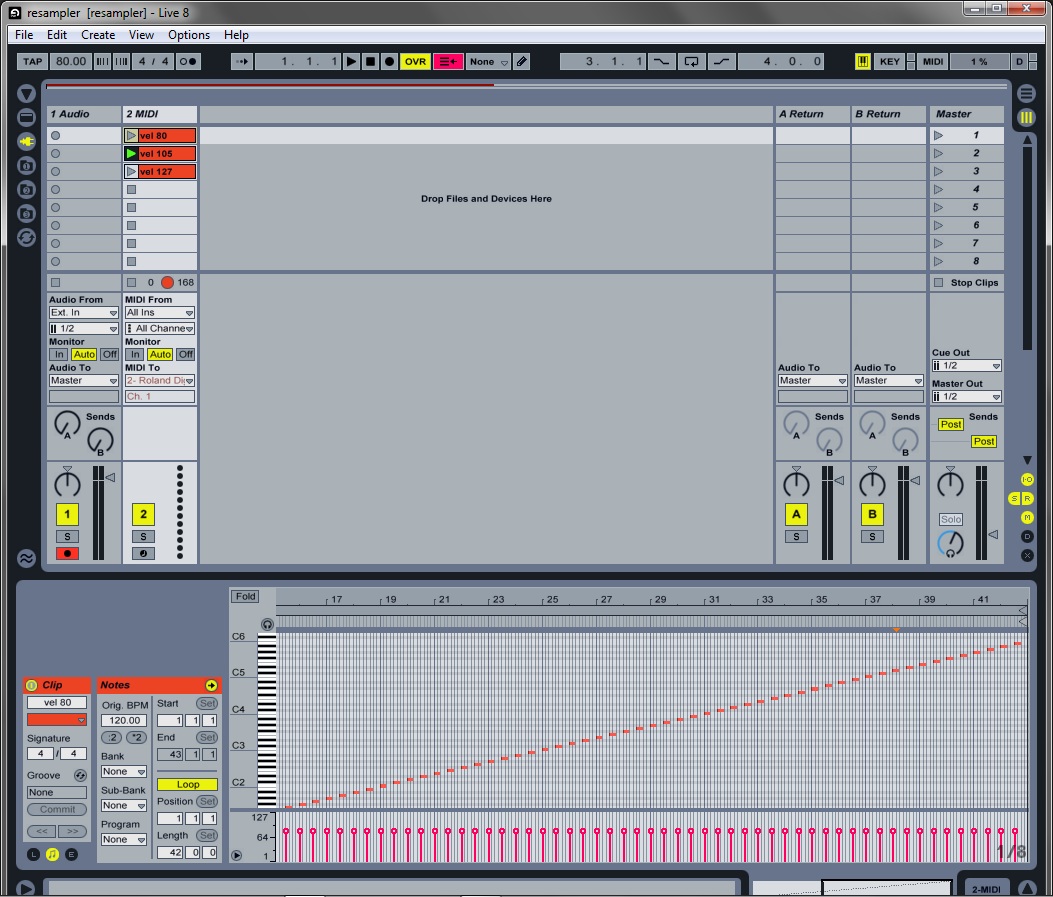Click the TAP tempo button
The height and width of the screenshot is (897, 1053).
point(31,61)
